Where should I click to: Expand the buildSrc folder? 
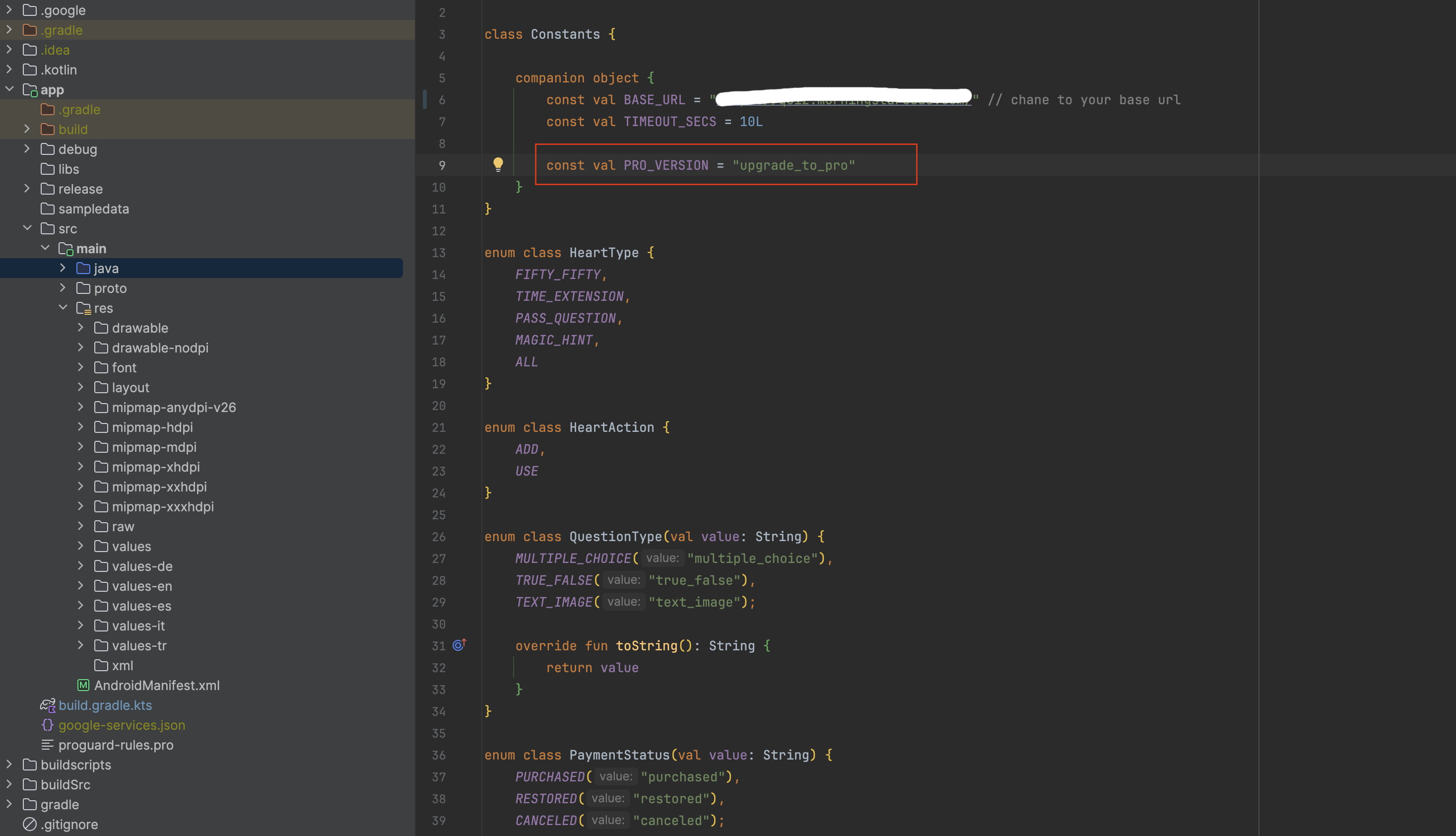click(10, 784)
